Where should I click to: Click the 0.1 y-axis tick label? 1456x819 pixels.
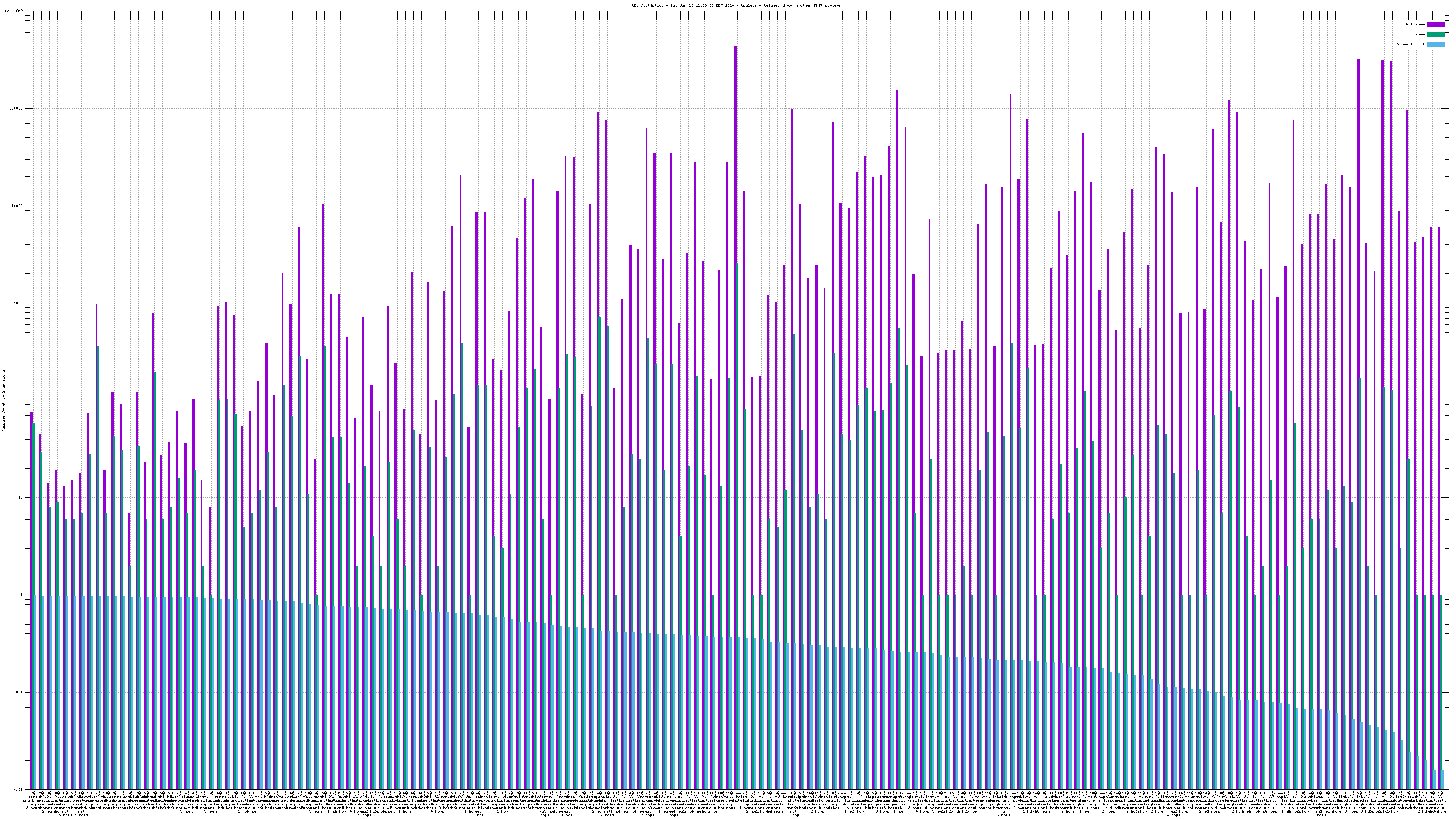point(20,693)
